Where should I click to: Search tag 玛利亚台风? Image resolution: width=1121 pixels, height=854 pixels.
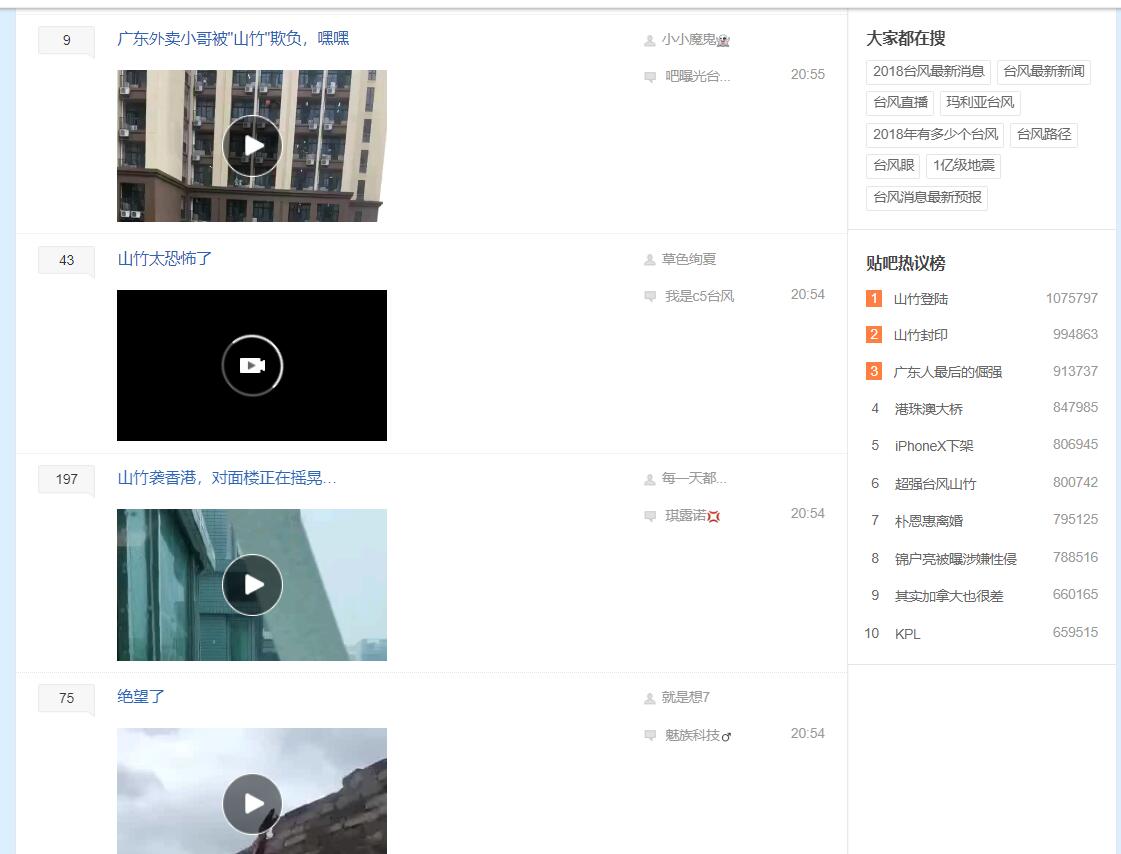coord(980,103)
